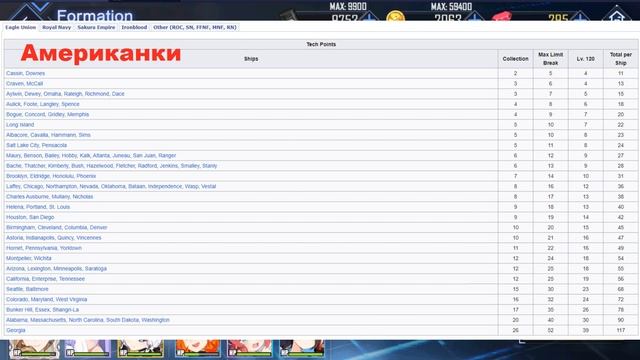
Task: Open the San Juan link
Action: [143, 156]
